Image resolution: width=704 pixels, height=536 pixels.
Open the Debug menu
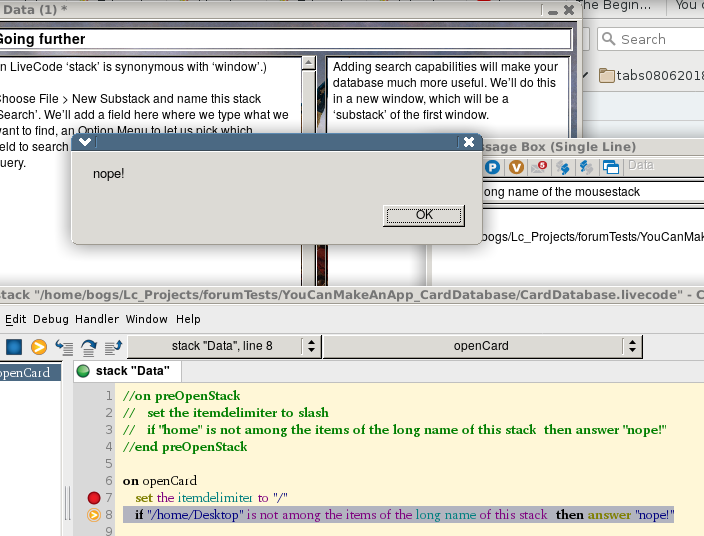49,319
